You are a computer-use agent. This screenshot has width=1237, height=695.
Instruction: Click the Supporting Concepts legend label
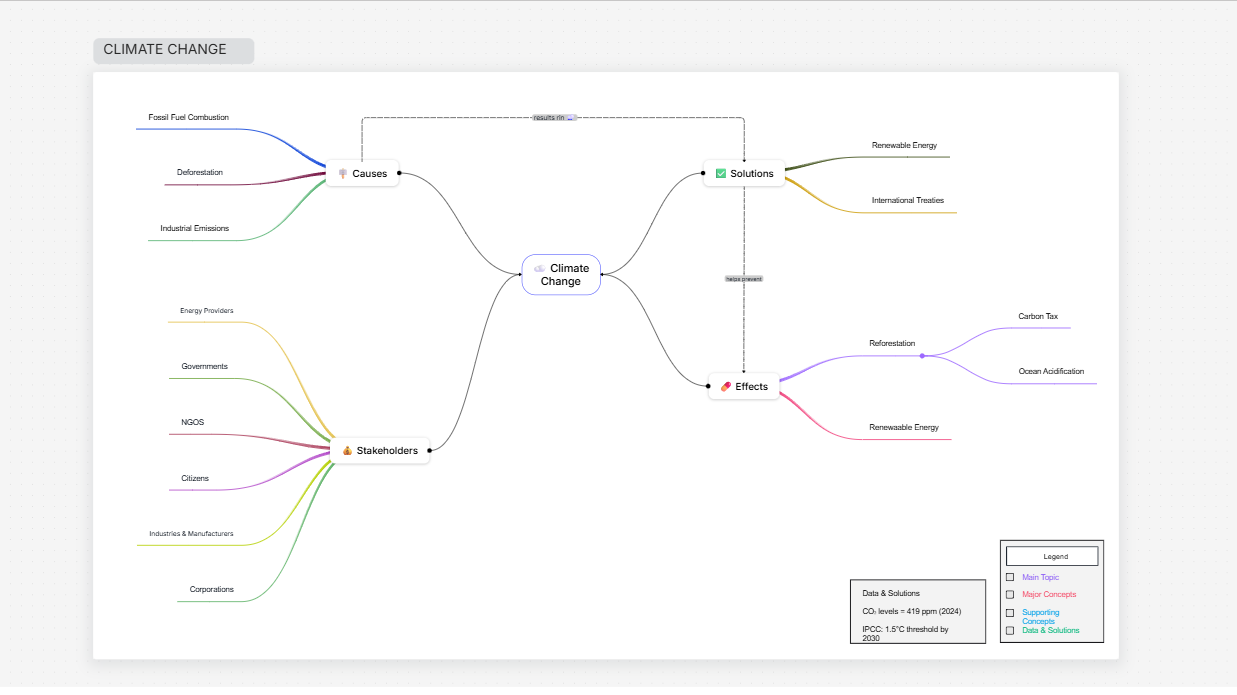coord(1041,617)
